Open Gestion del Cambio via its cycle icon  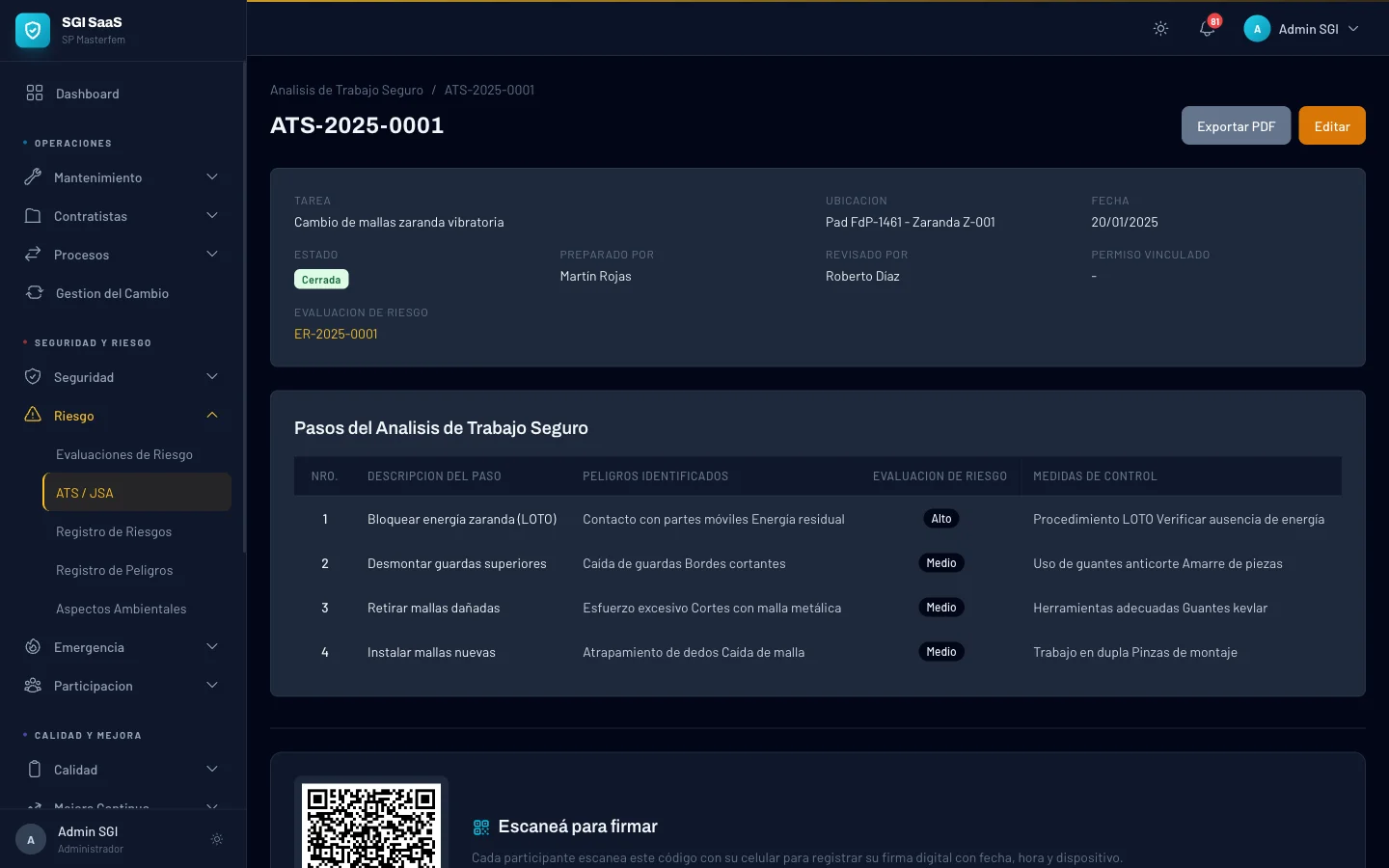33,292
